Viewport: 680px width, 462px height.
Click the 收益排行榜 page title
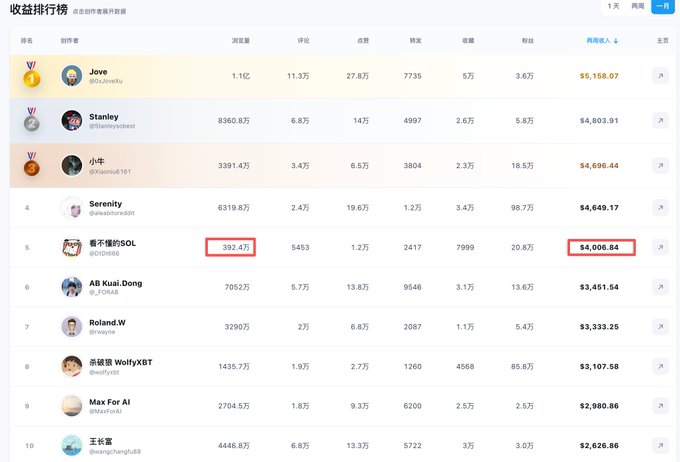pos(39,9)
